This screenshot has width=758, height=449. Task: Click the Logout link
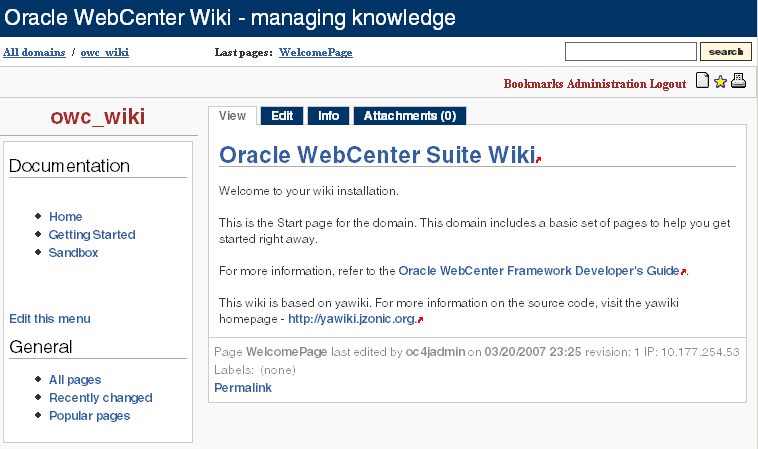pyautogui.click(x=668, y=84)
